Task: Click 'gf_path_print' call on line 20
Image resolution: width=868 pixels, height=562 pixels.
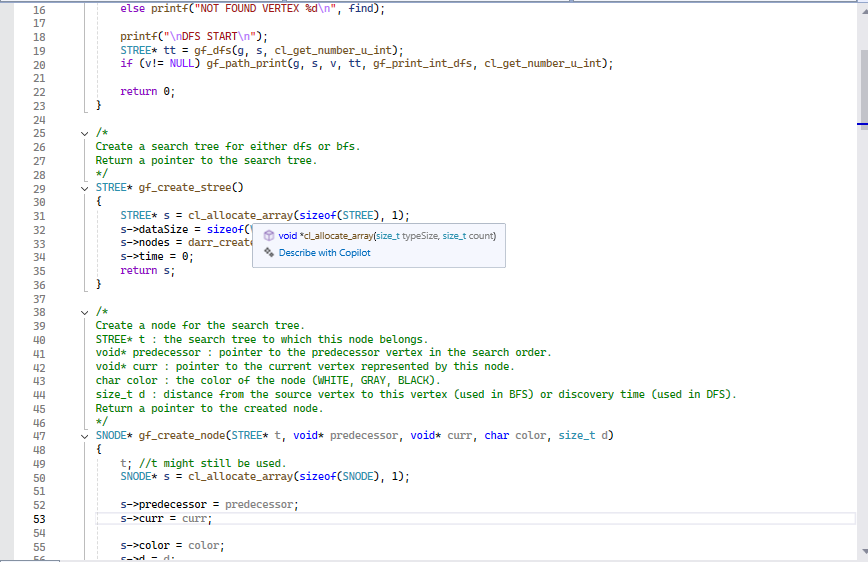Action: (246, 64)
